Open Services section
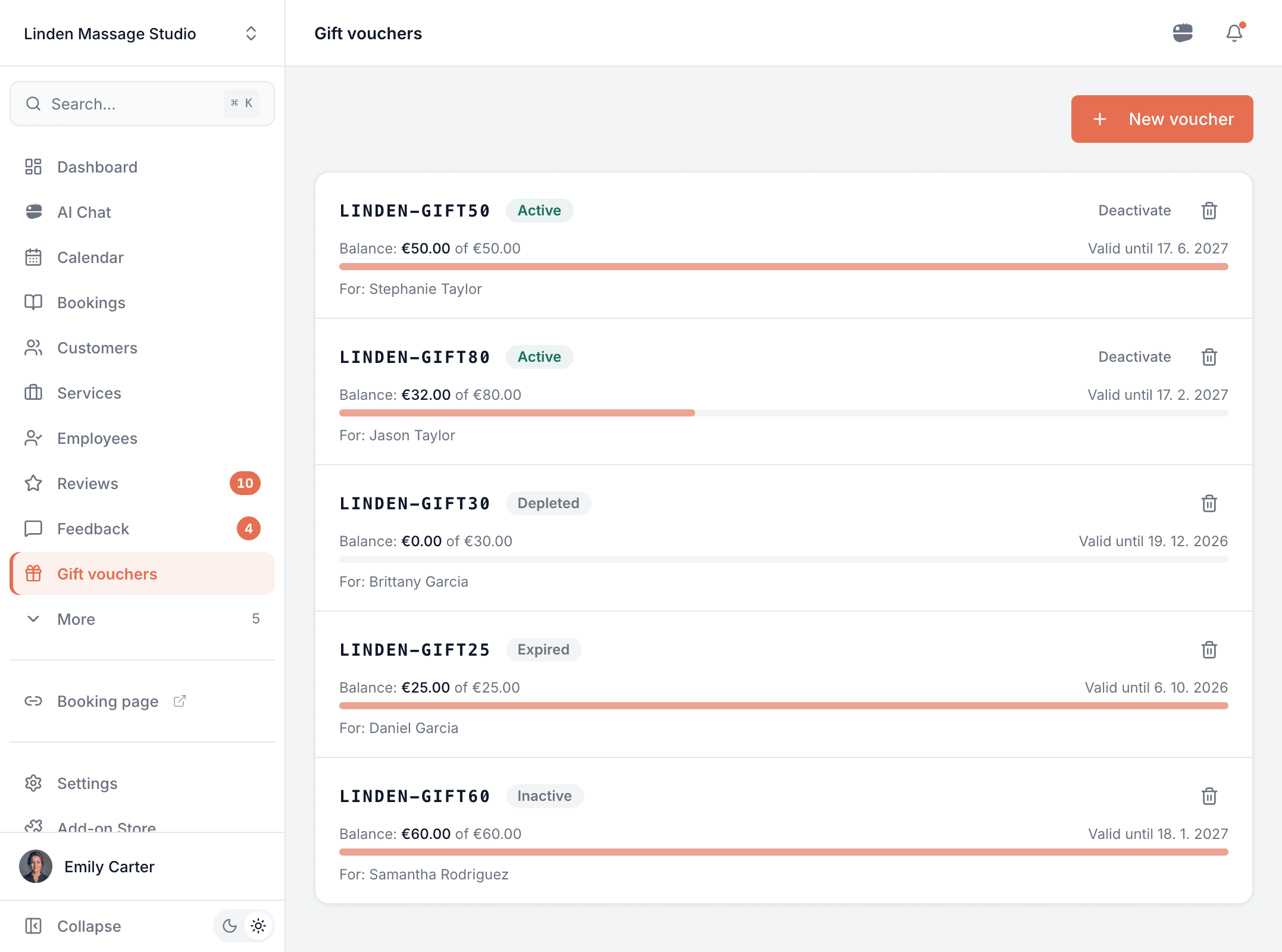The width and height of the screenshot is (1282, 952). click(x=142, y=393)
